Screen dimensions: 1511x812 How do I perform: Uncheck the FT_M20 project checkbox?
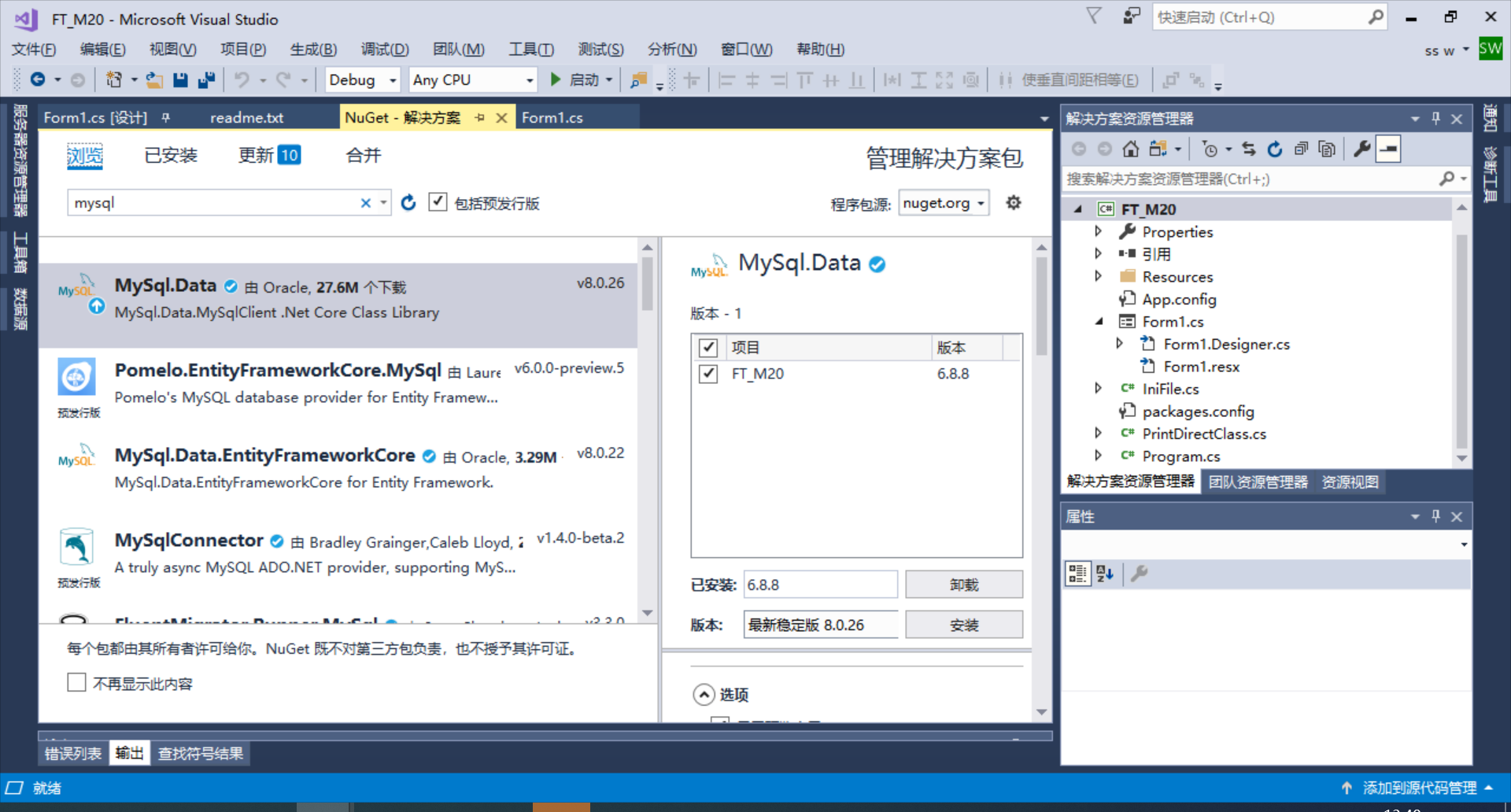coord(708,374)
